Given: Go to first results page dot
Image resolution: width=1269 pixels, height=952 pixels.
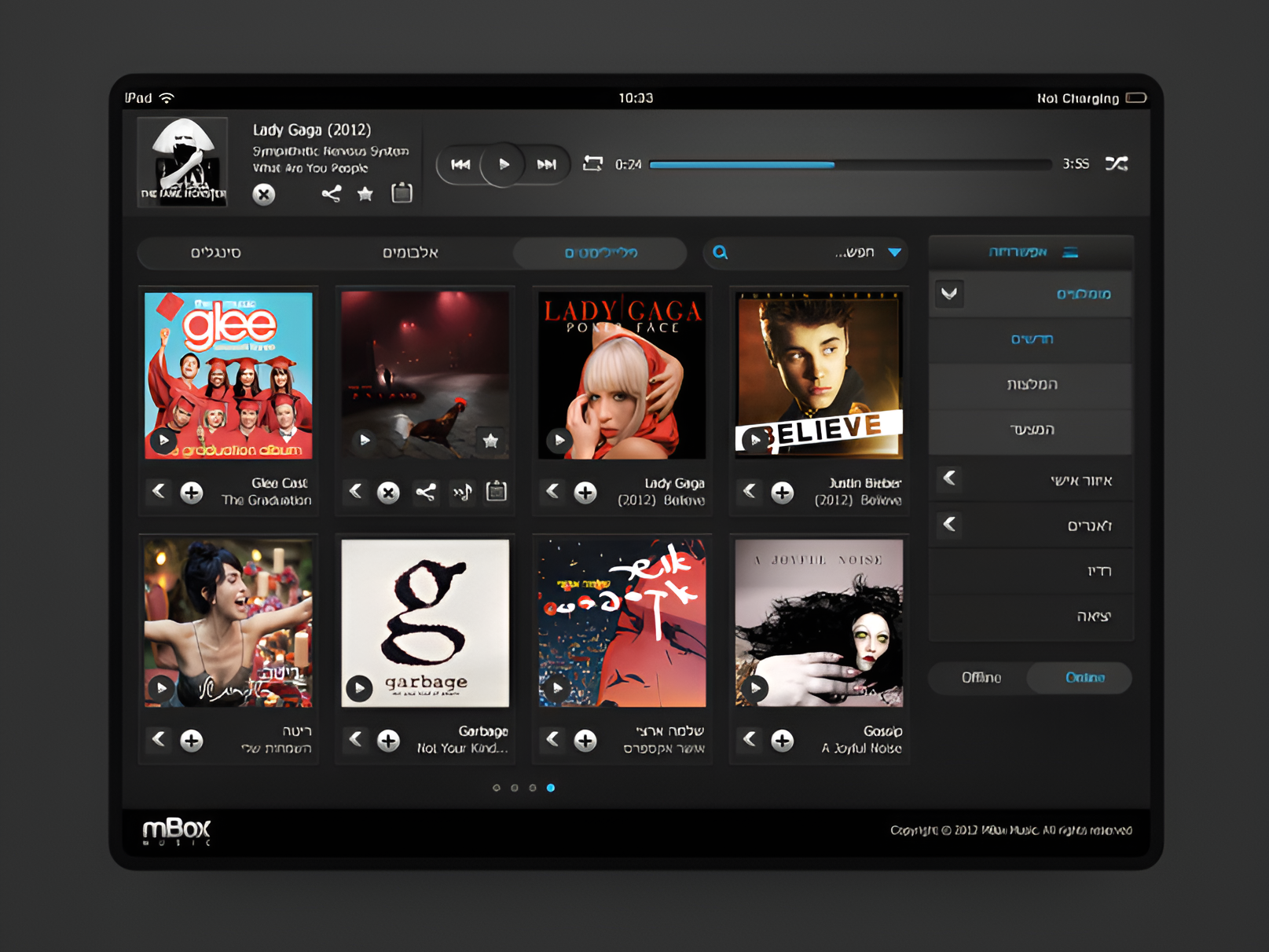Looking at the screenshot, I should click(496, 788).
